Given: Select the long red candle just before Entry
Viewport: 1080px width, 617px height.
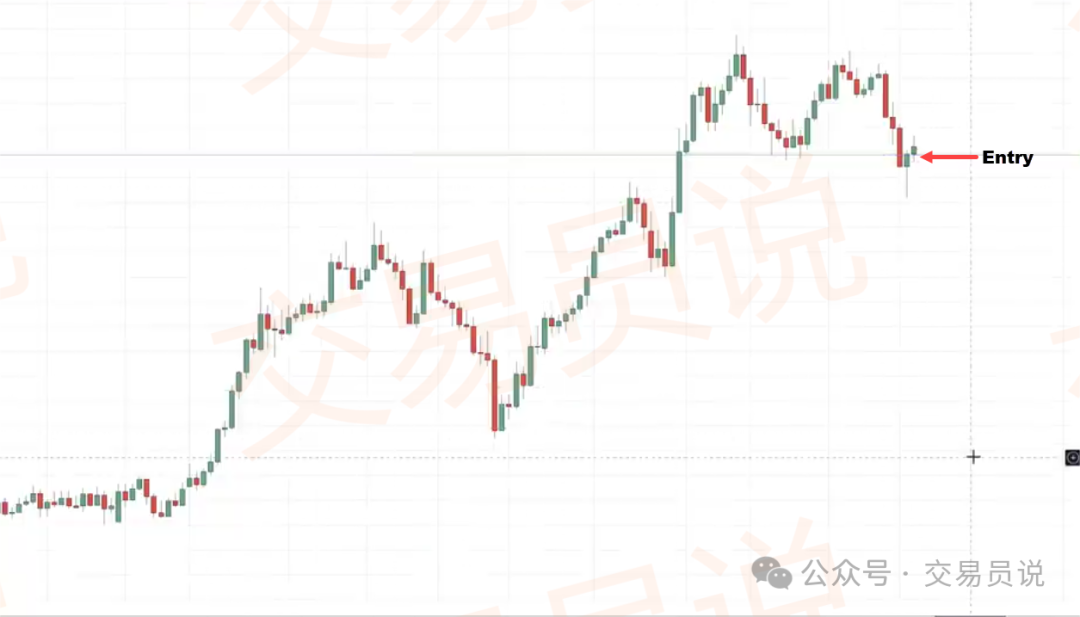Looking at the screenshot, I should [x=900, y=147].
